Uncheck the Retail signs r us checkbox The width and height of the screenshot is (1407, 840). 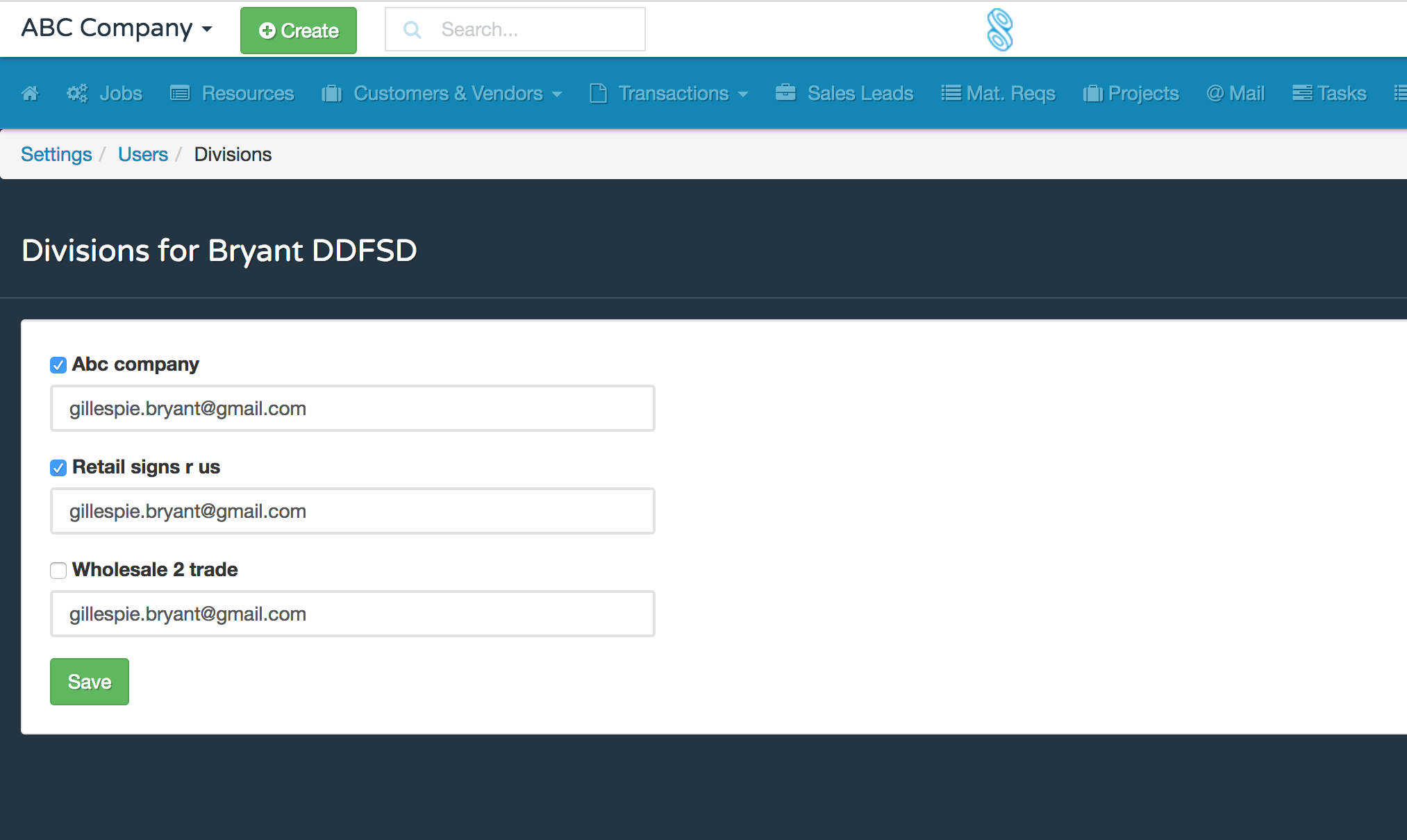pyautogui.click(x=58, y=468)
